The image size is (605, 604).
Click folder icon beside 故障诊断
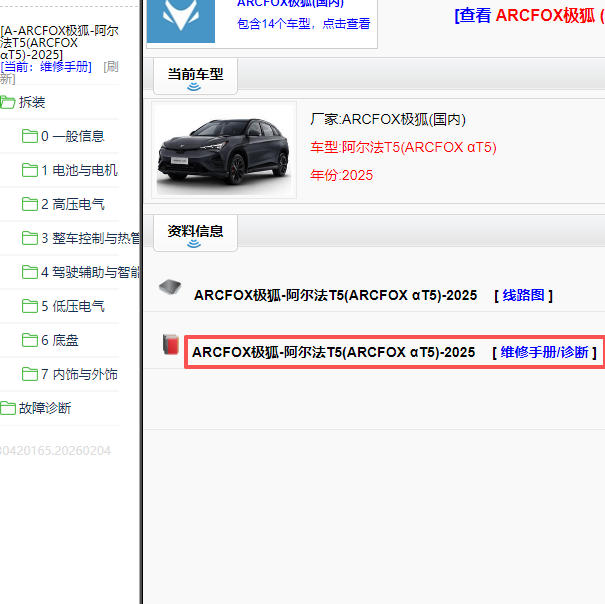[7, 408]
